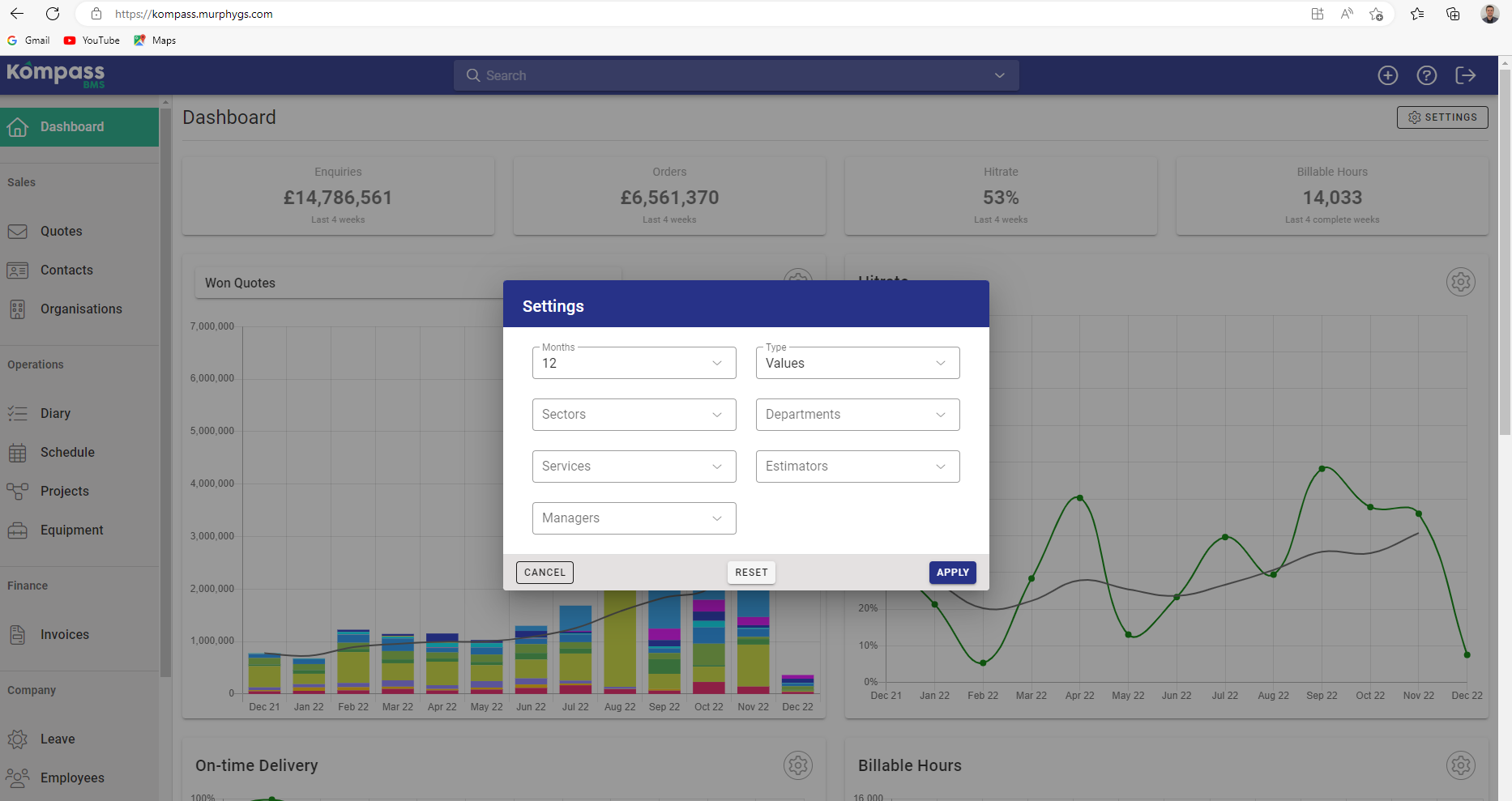The width and height of the screenshot is (1512, 801).
Task: Click the Invoices sidebar icon
Action: 17,635
